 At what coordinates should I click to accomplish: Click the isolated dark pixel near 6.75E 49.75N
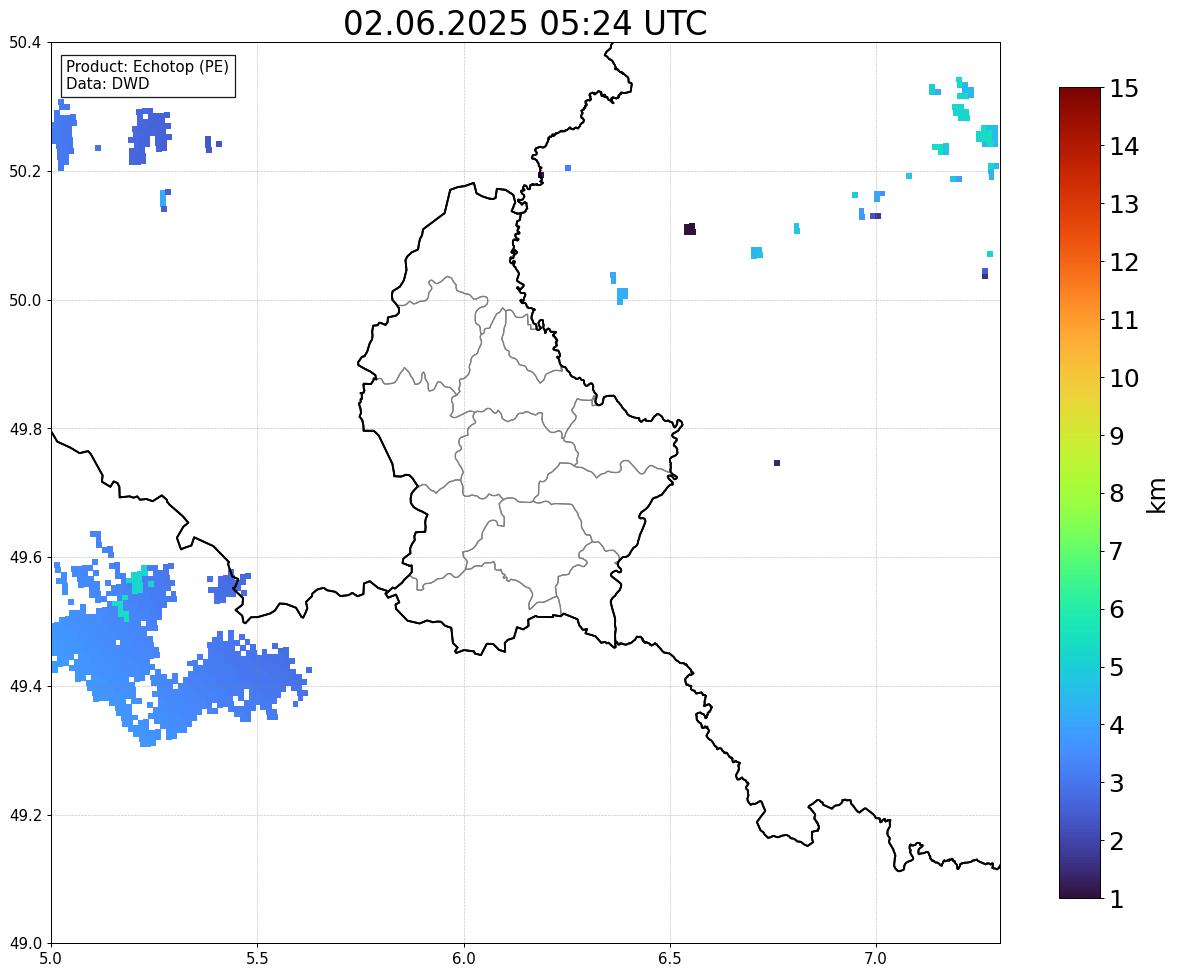pyautogui.click(x=777, y=463)
